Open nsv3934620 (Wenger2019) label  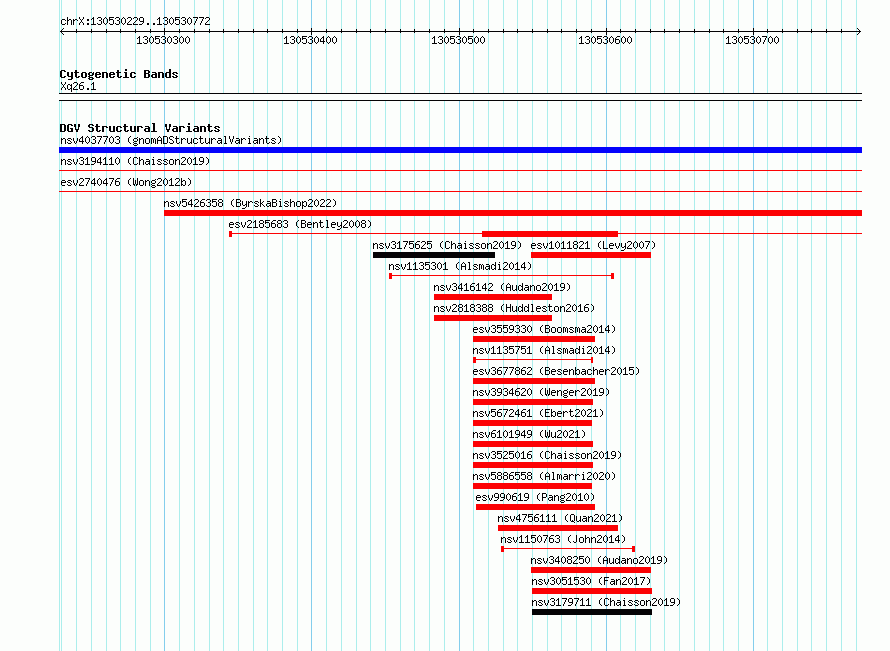tap(541, 392)
